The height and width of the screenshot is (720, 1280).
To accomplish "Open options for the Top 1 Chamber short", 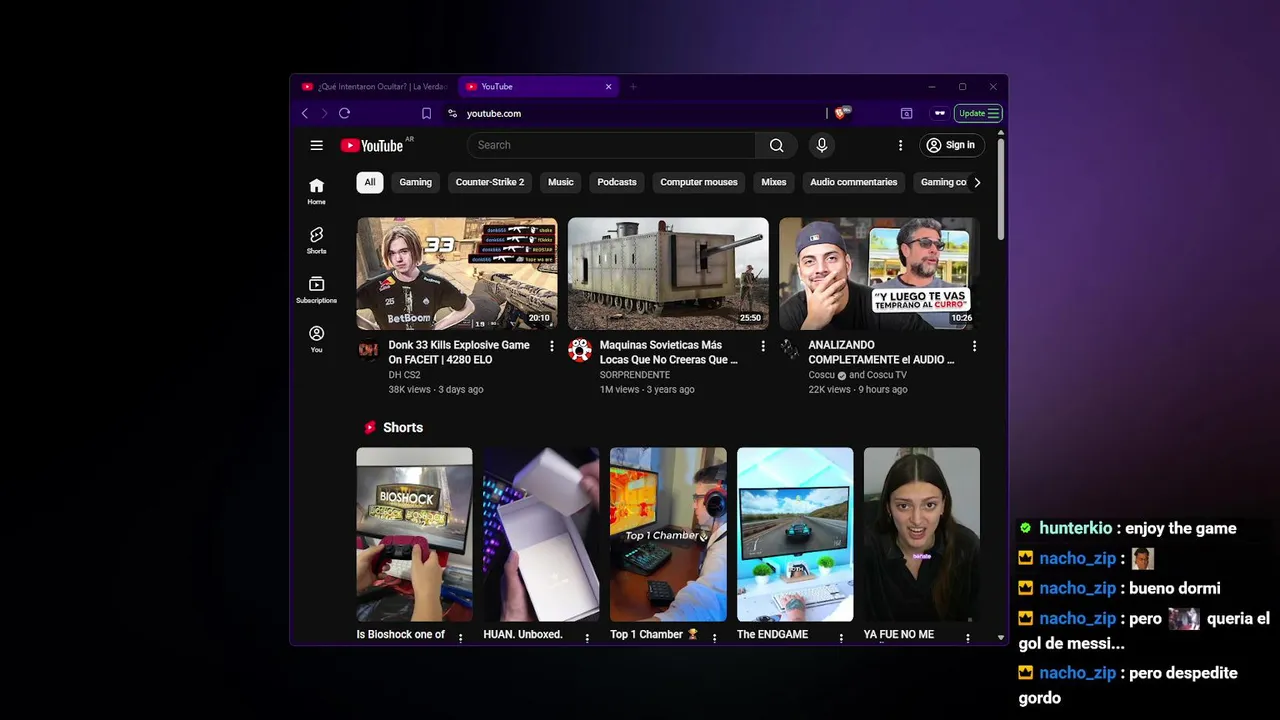I will [x=714, y=637].
